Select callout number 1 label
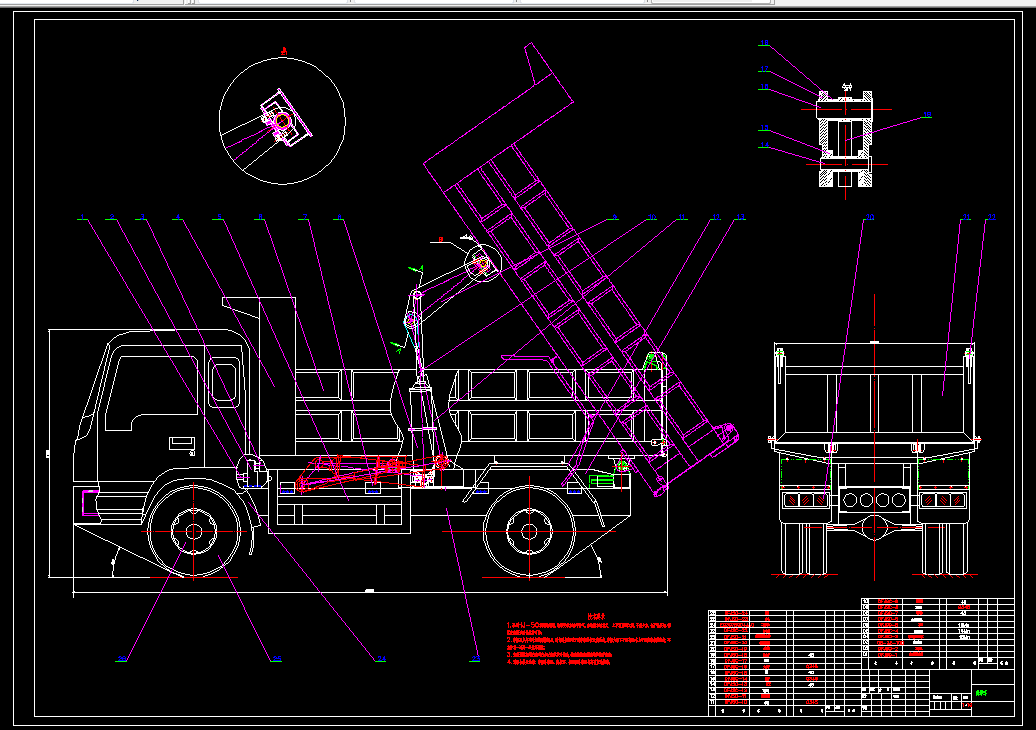This screenshot has width=1036, height=730. 82,216
